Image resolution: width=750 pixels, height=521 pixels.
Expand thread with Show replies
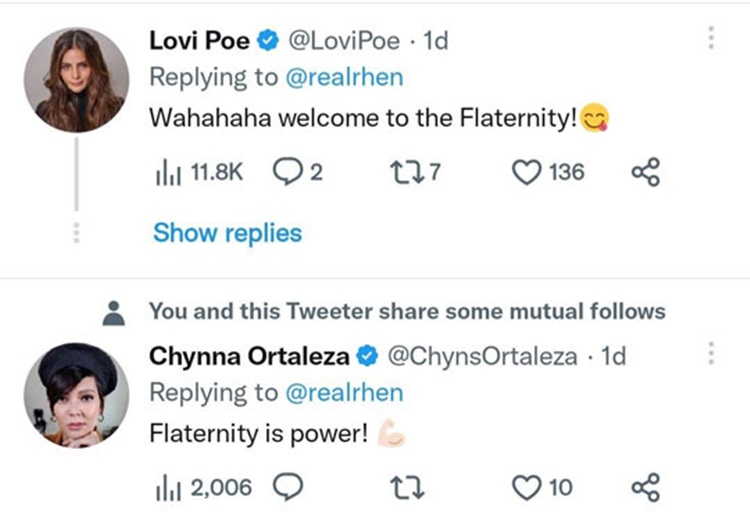[227, 233]
